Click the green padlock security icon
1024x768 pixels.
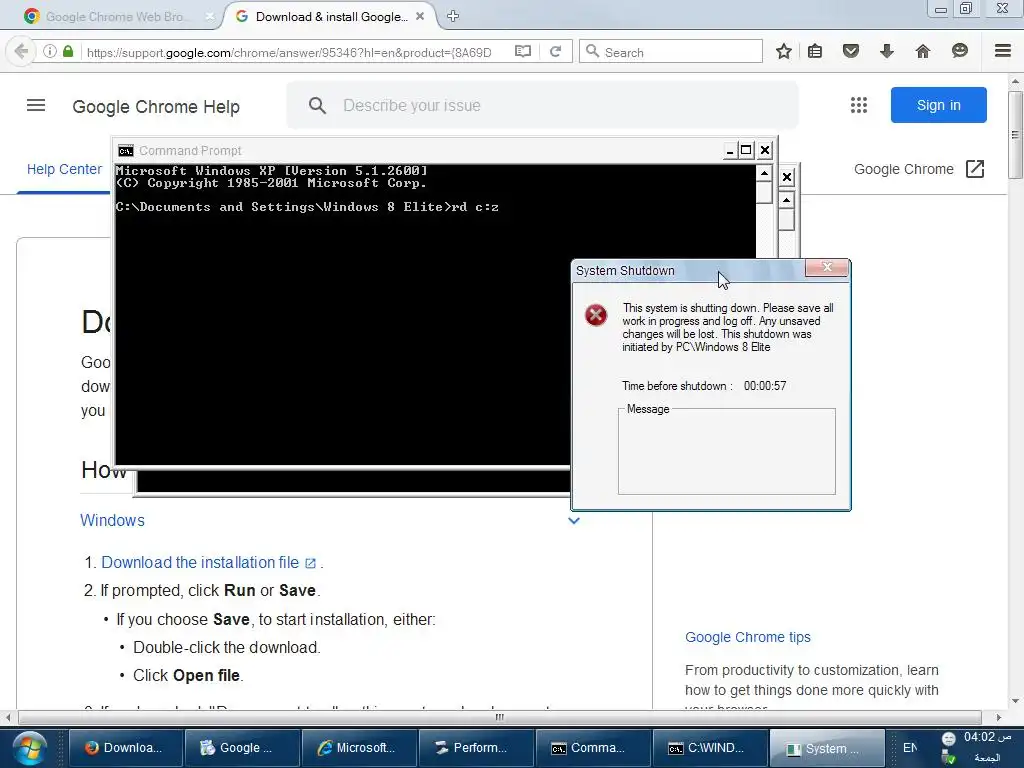point(68,51)
